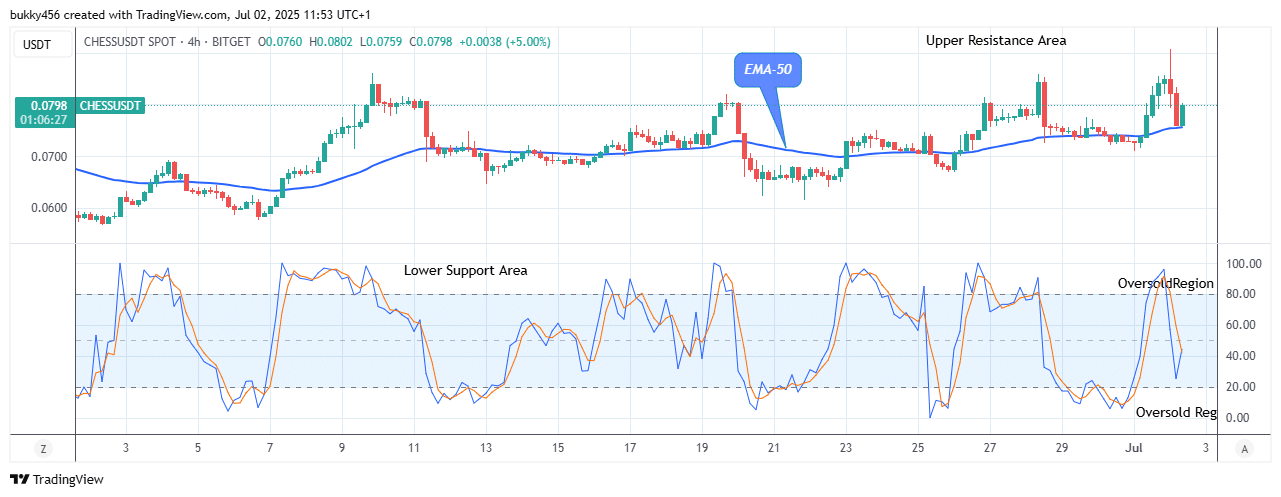Click the A auto-scale button

pyautogui.click(x=1243, y=448)
